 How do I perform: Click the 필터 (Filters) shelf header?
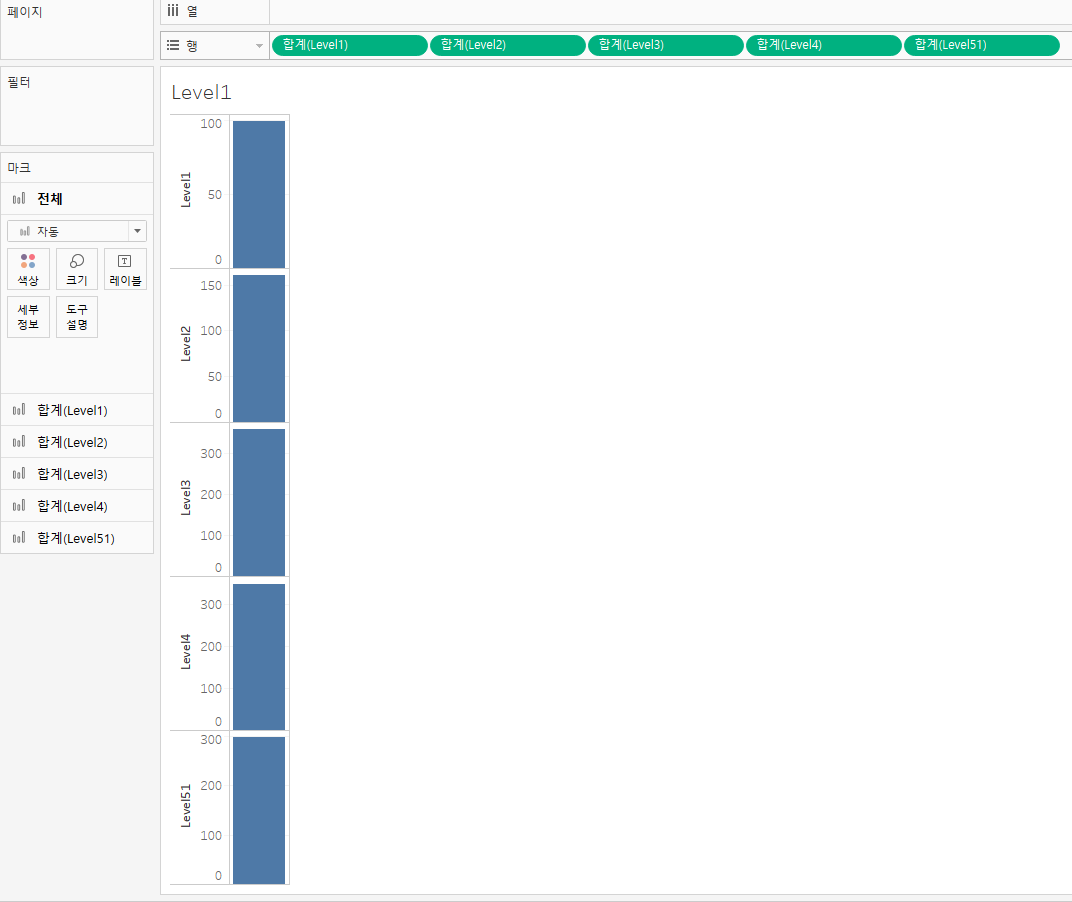pos(18,82)
